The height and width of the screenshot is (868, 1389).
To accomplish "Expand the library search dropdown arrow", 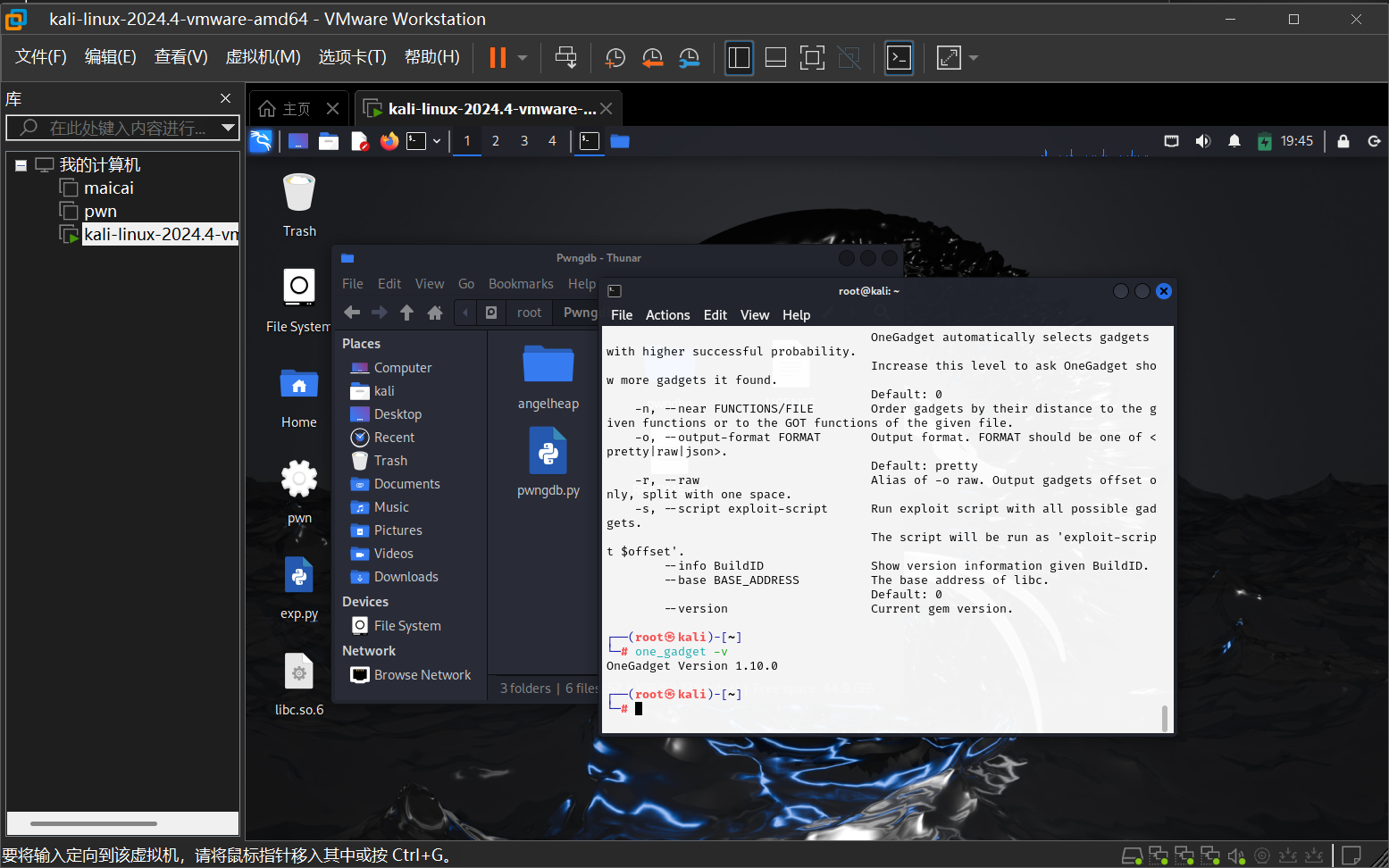I will pyautogui.click(x=229, y=128).
